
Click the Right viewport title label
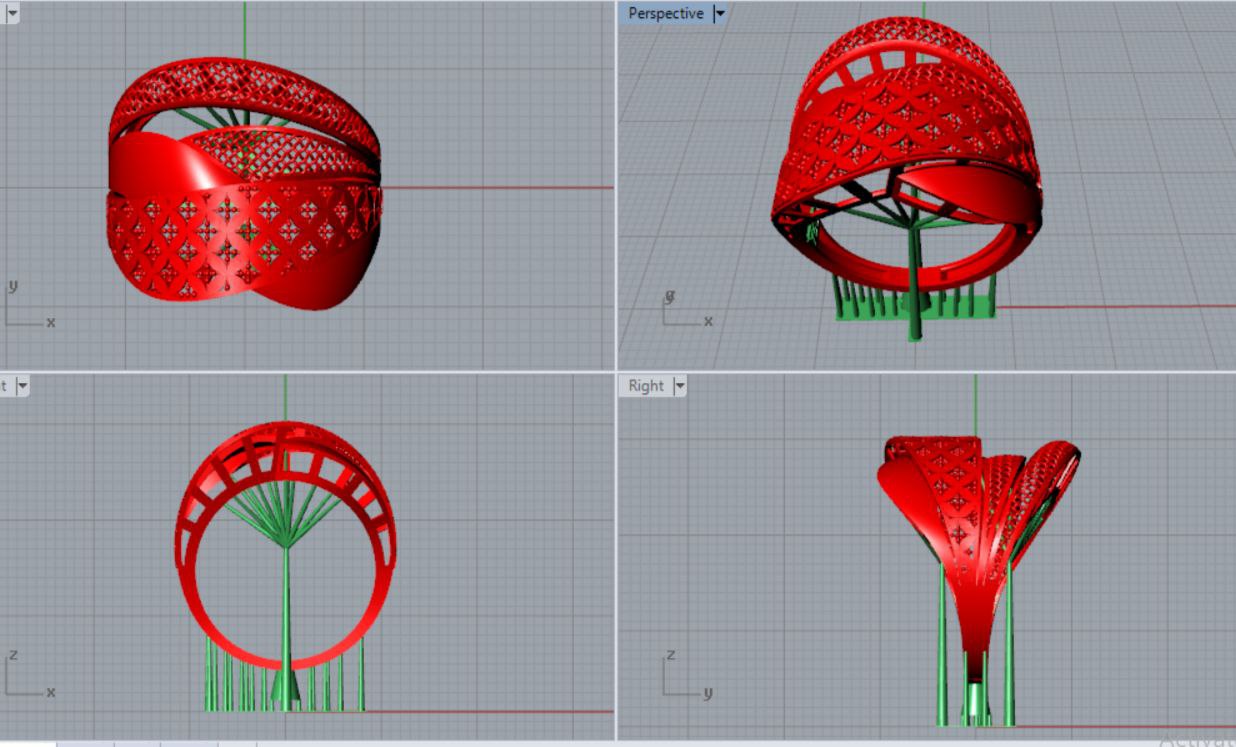pos(646,386)
